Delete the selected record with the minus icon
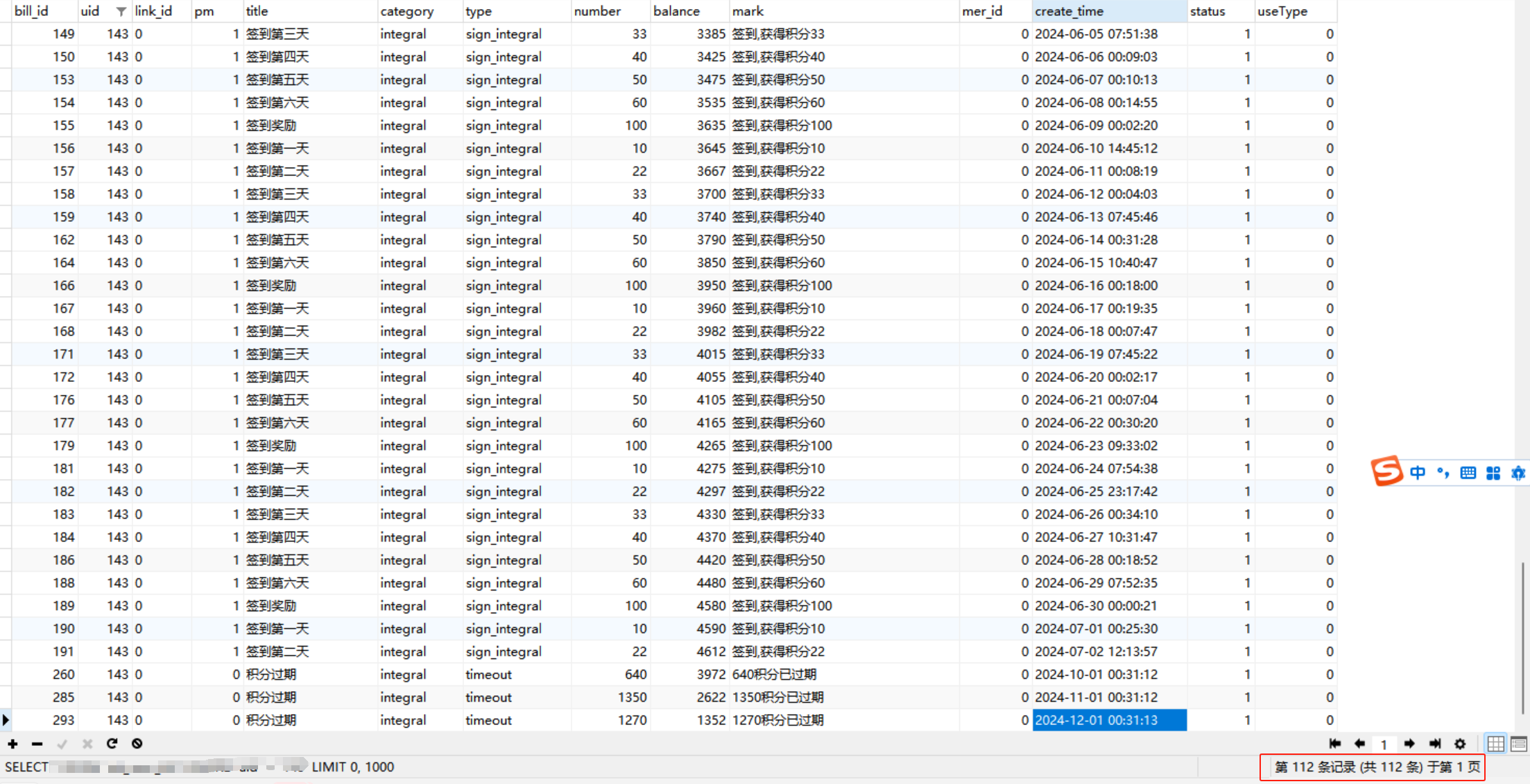1530x784 pixels. pos(37,744)
